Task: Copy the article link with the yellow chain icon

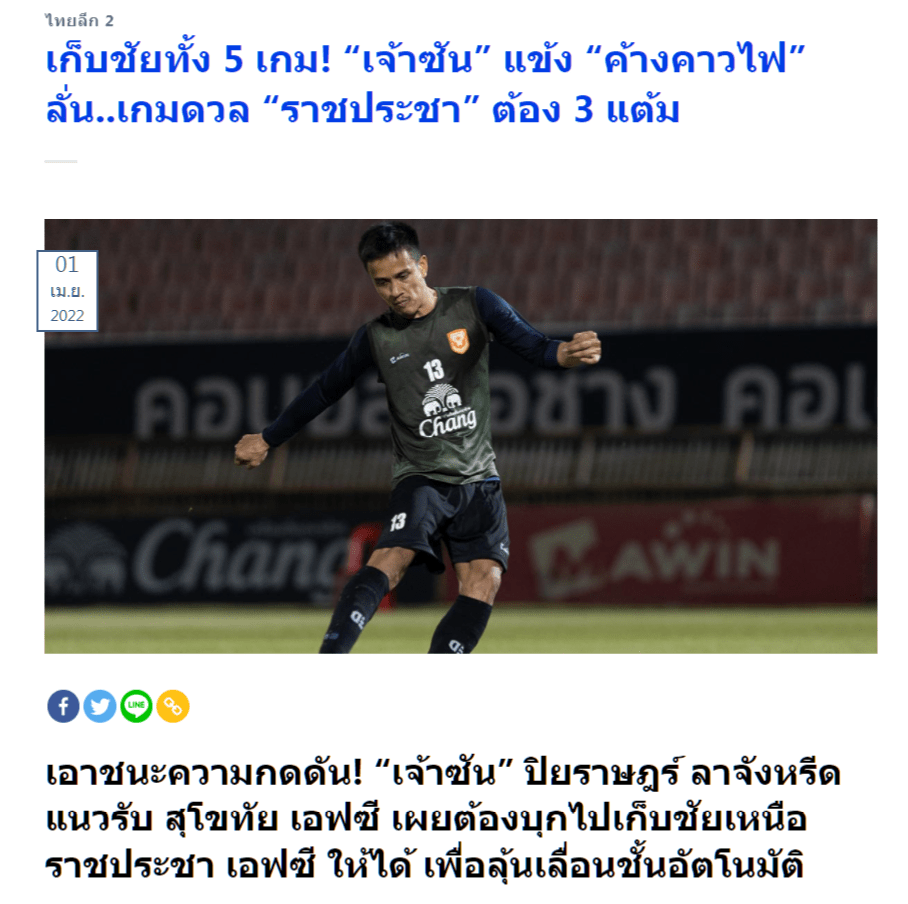Action: click(173, 706)
